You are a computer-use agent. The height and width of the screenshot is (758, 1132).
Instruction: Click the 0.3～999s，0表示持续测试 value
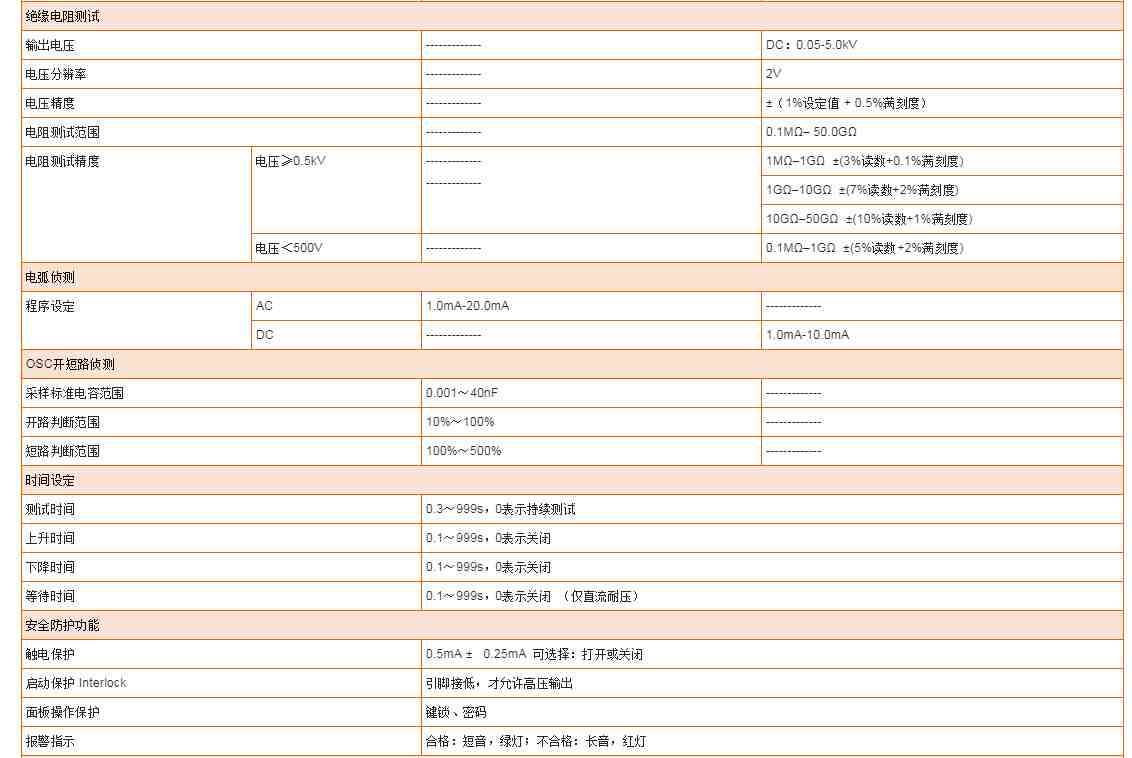(500, 509)
